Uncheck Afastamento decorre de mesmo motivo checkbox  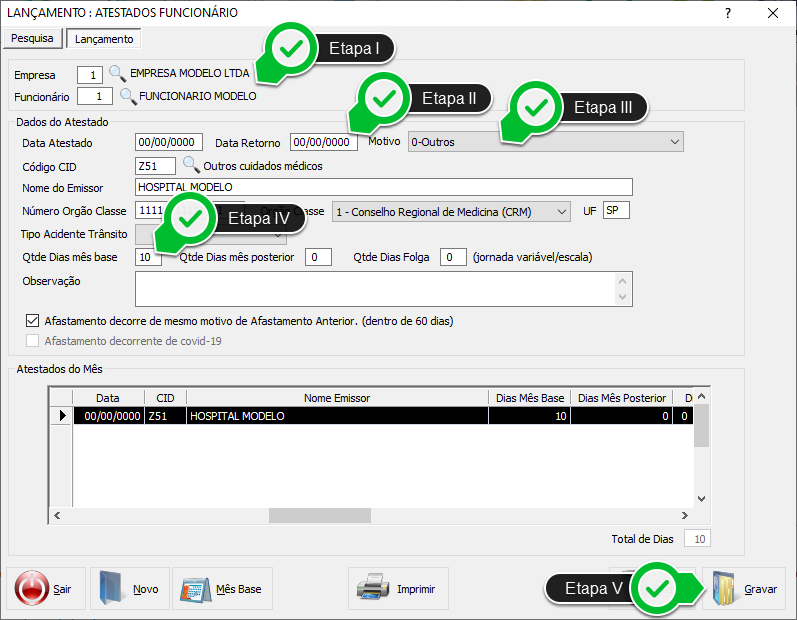(32, 322)
